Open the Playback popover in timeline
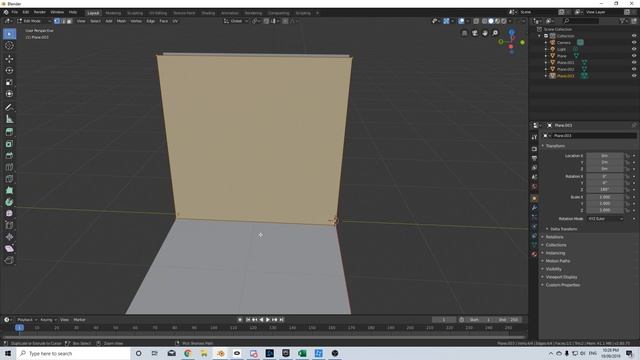This screenshot has width=640, height=360. click(27, 320)
